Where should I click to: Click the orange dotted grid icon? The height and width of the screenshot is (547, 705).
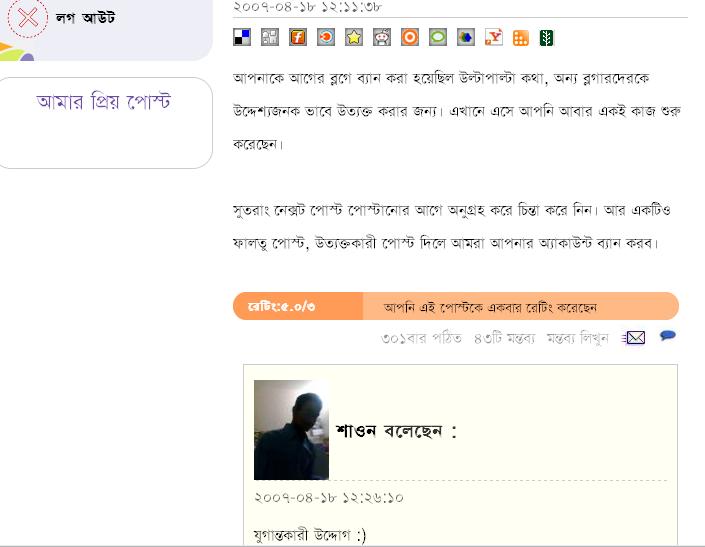[x=521, y=38]
